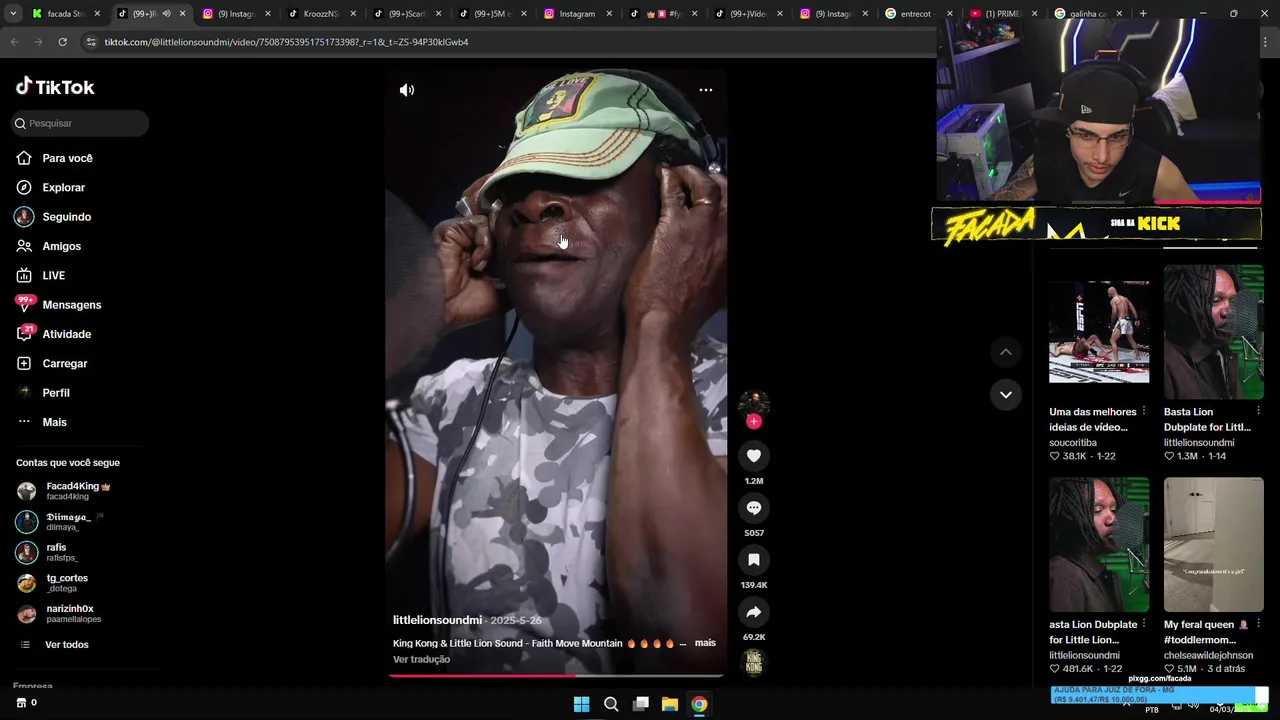Open the tab search dropdown arrow

(x=14, y=14)
